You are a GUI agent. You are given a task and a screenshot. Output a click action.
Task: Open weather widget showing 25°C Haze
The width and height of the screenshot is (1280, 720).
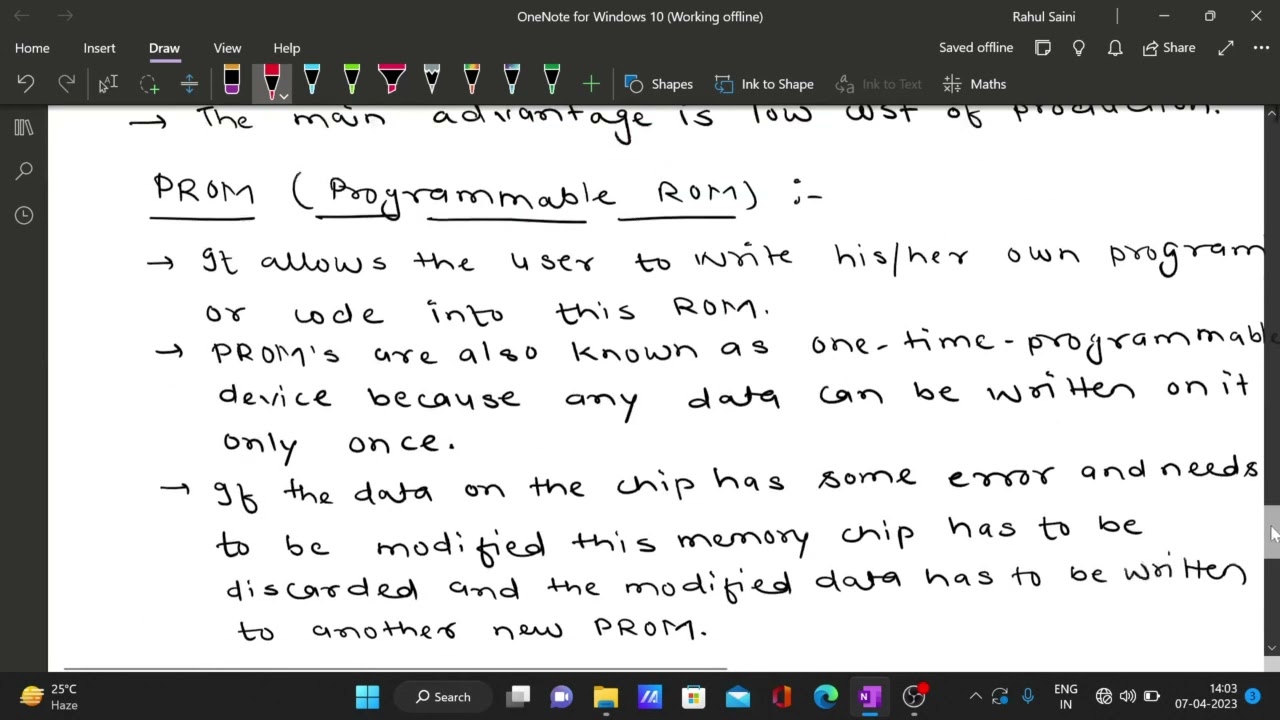pos(50,697)
